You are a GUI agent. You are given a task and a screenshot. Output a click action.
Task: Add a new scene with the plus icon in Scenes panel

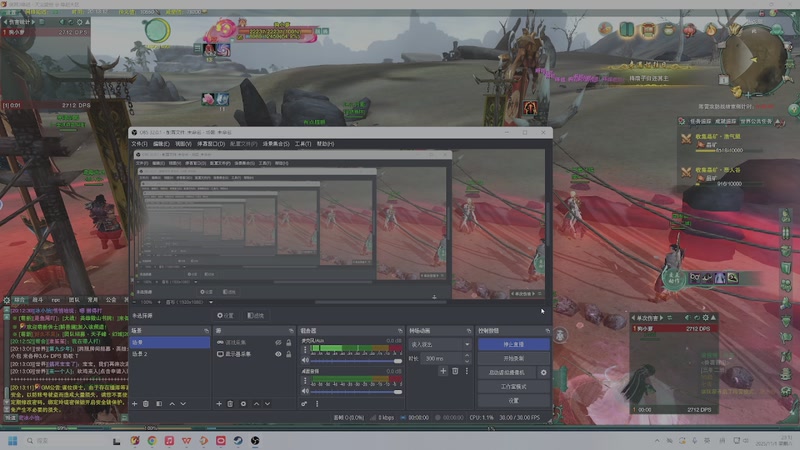point(135,404)
